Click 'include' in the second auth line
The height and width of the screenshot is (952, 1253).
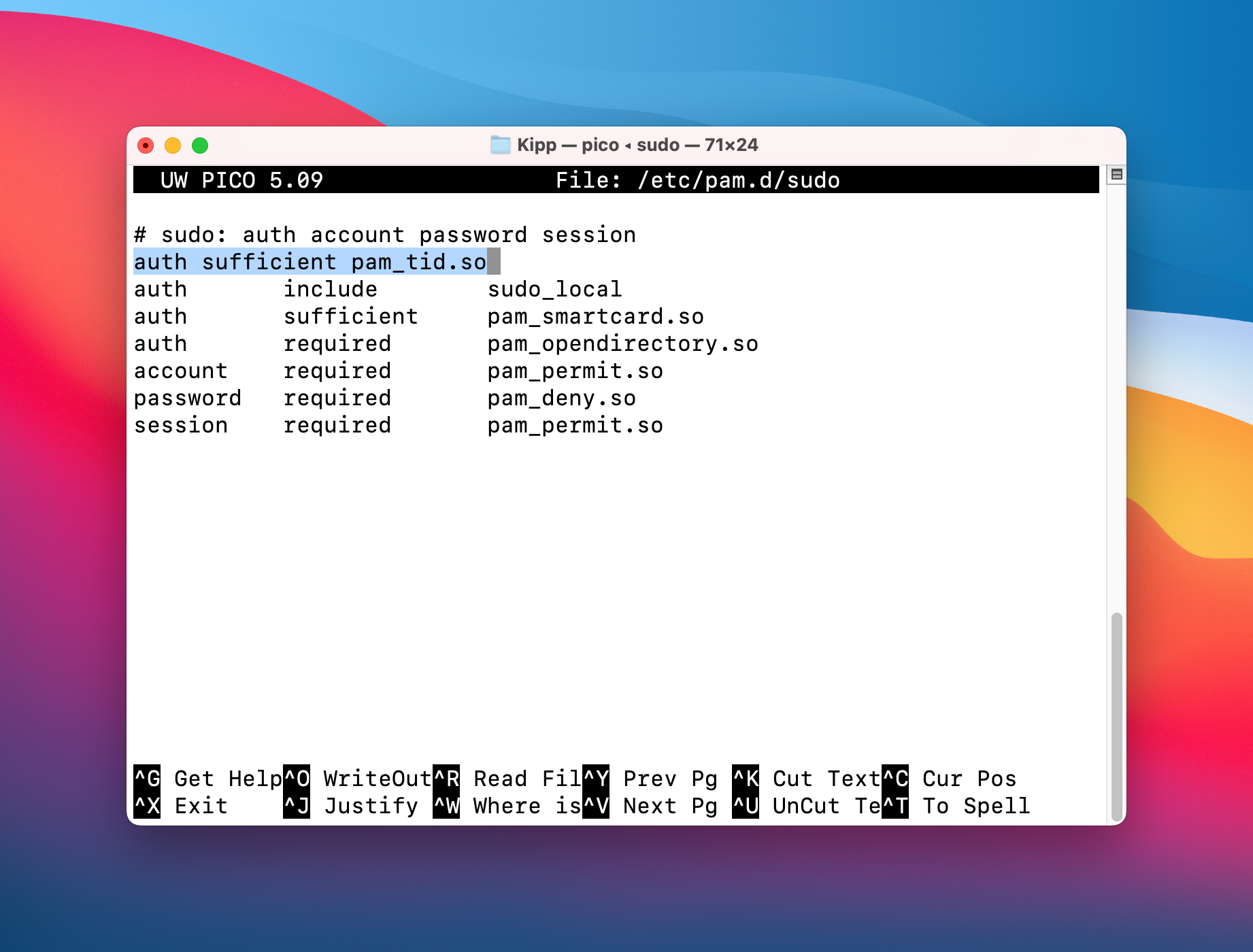pos(331,289)
